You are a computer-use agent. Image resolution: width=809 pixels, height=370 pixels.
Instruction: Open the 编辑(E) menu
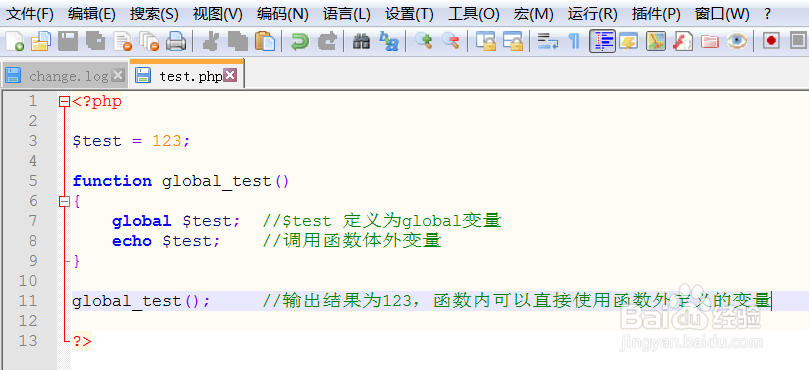[92, 14]
